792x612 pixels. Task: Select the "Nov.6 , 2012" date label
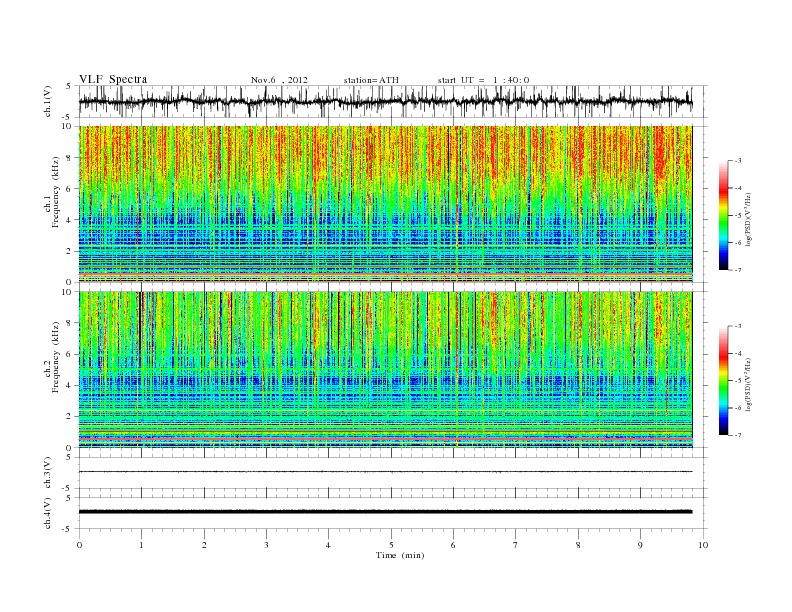coord(279,80)
